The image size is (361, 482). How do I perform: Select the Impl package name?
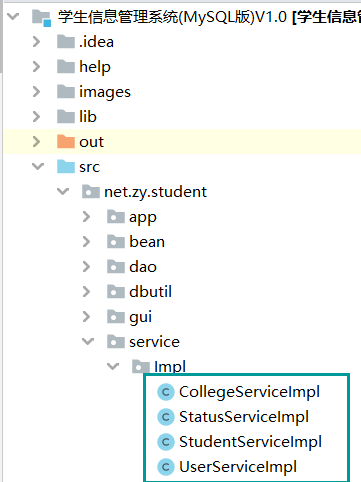(x=170, y=367)
